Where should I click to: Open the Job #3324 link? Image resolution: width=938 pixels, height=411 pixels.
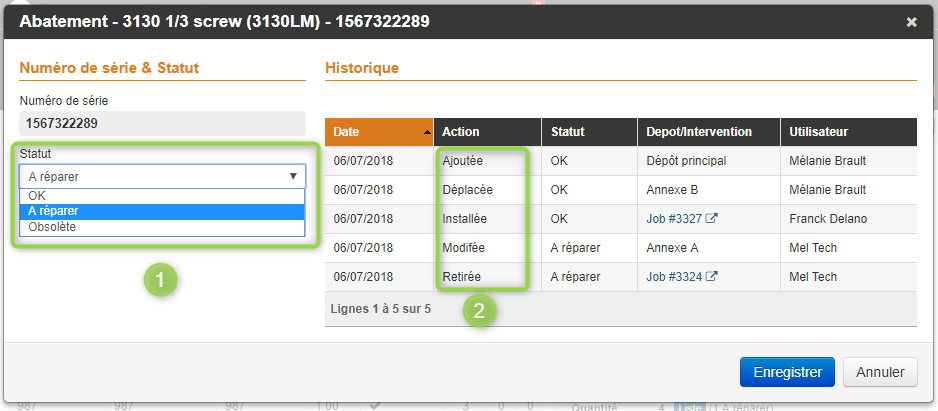click(x=674, y=277)
